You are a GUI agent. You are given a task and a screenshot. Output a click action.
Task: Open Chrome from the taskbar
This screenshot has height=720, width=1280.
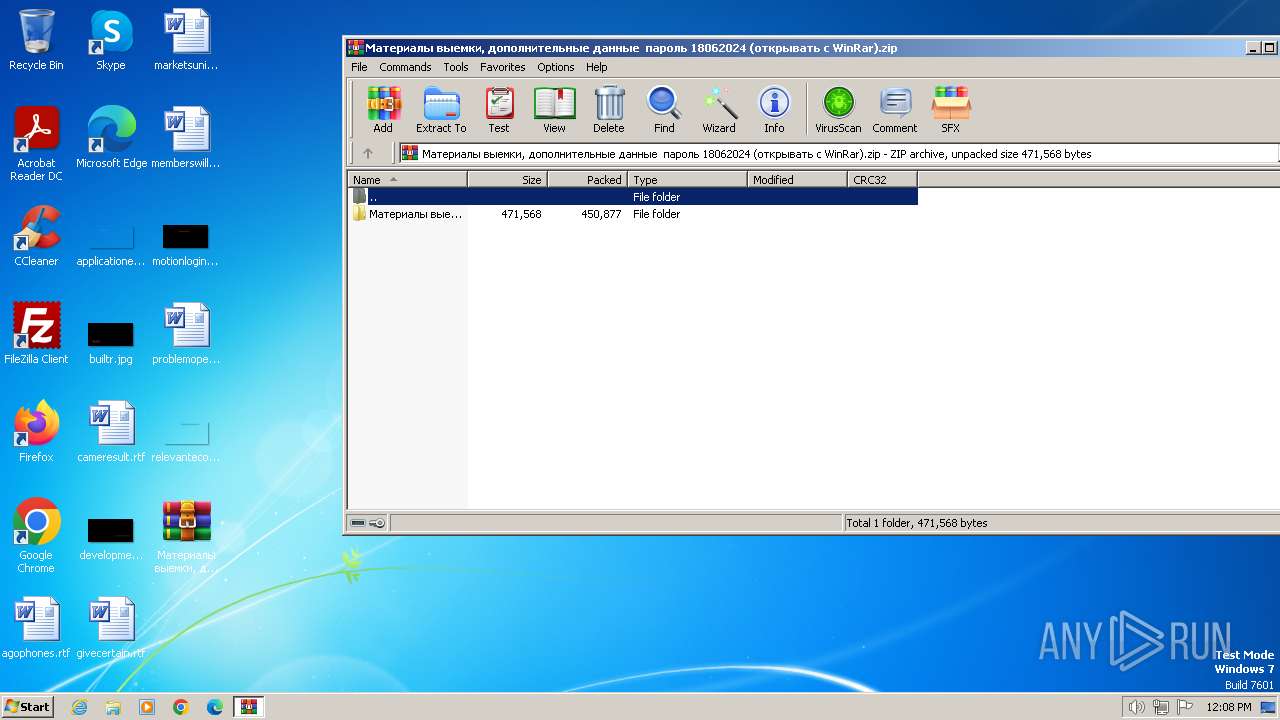pos(181,707)
